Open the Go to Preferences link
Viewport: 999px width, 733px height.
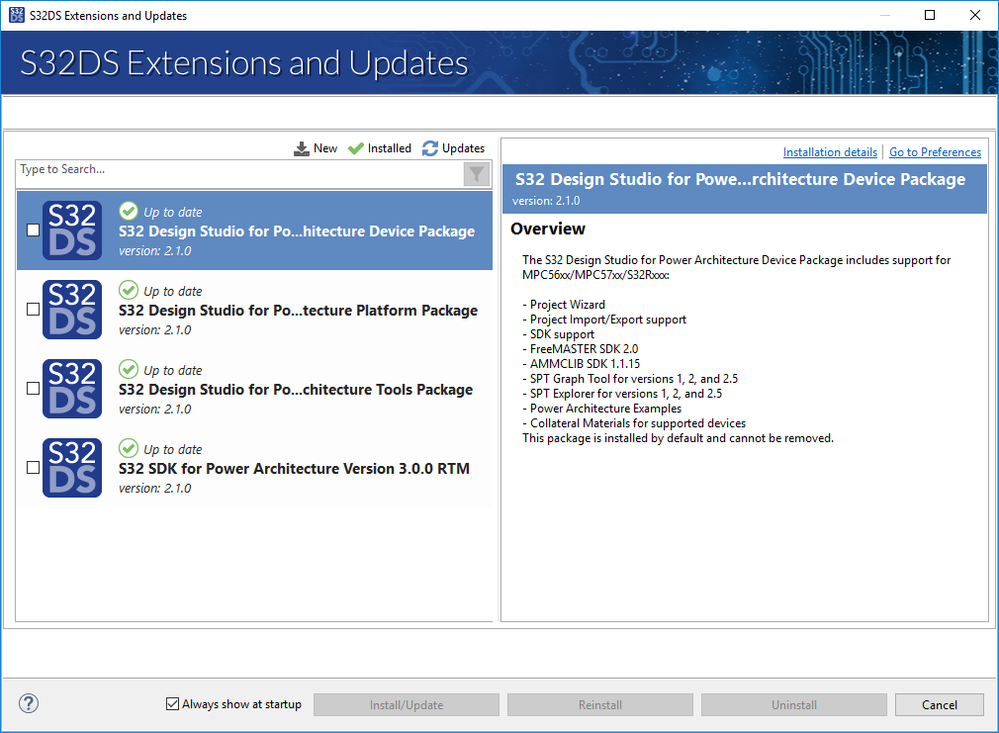pos(935,152)
